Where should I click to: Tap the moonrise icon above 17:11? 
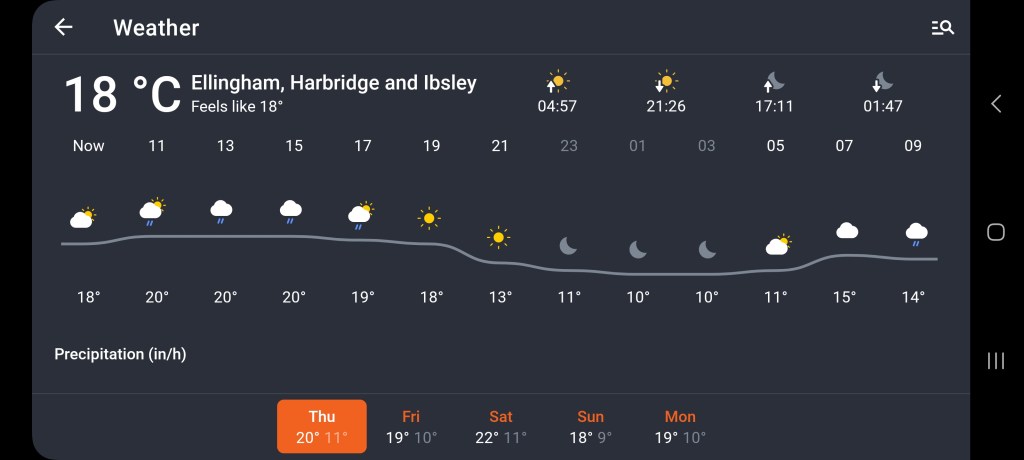773,81
